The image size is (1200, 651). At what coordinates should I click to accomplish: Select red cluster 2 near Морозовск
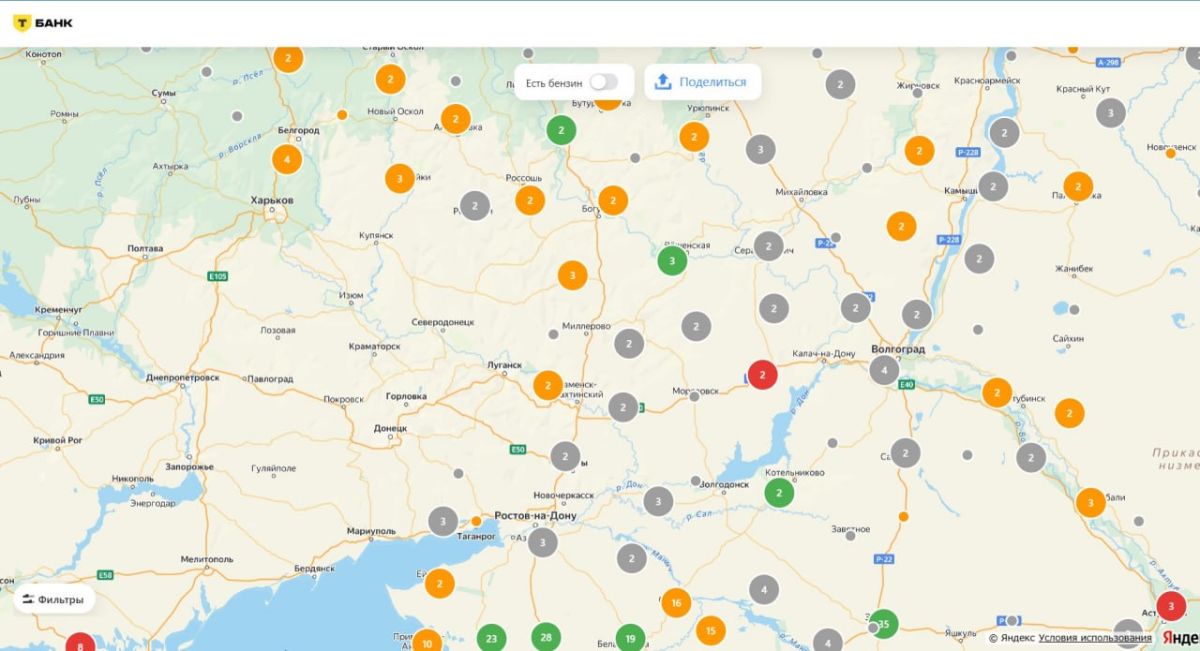[x=763, y=375]
